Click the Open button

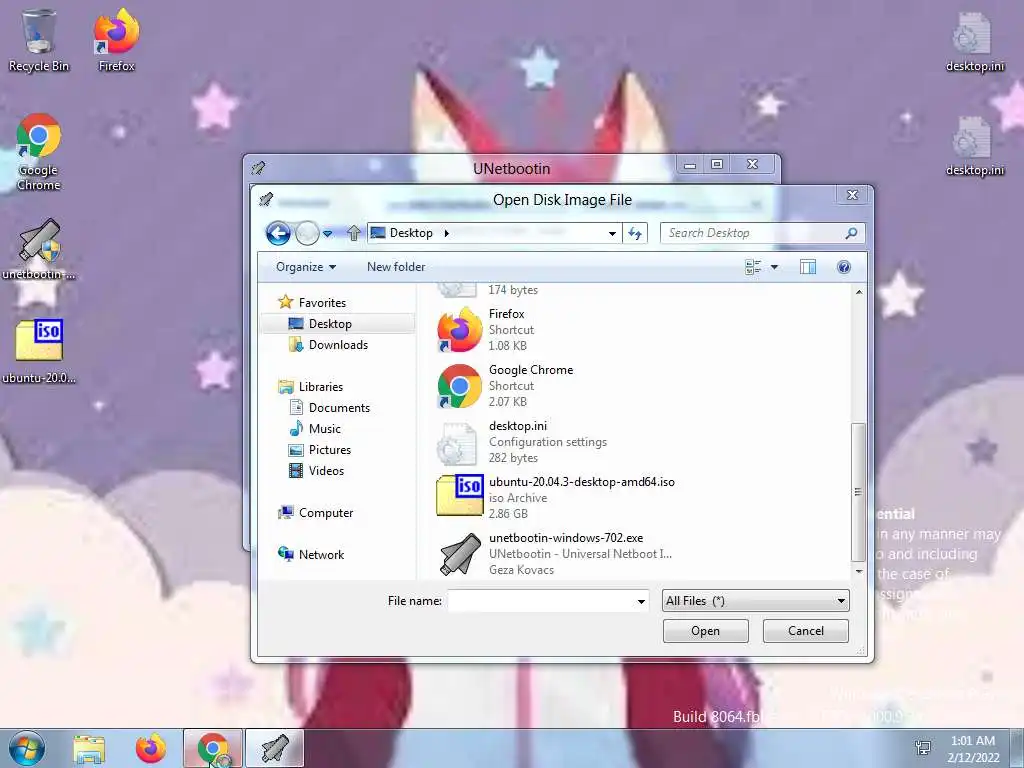(x=705, y=631)
